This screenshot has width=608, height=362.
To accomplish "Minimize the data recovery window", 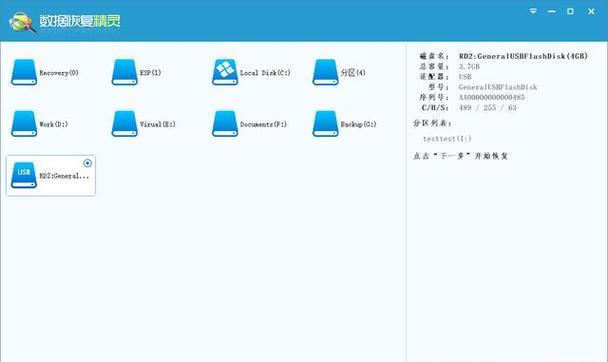I will (x=552, y=12).
